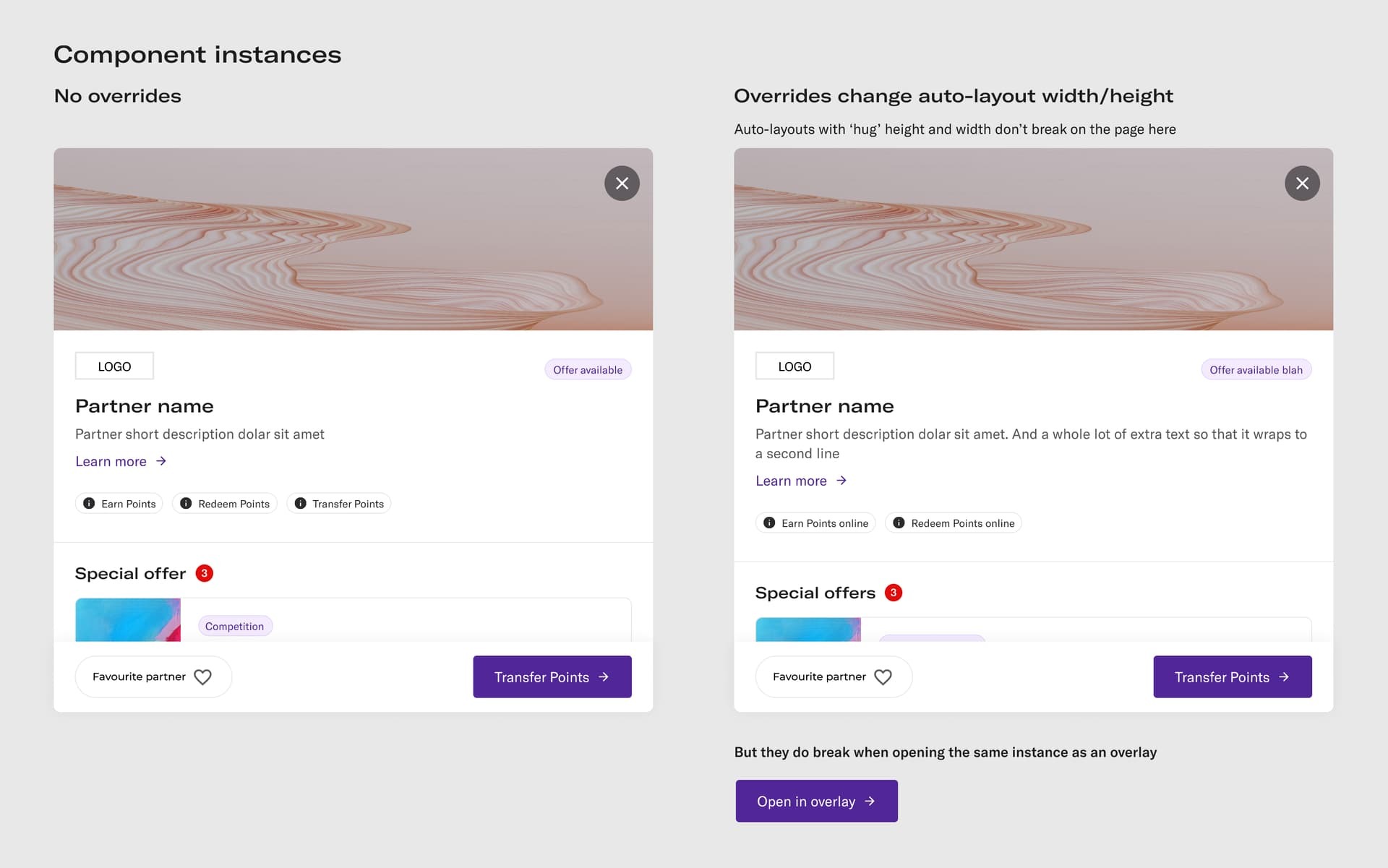
Task: Click the close button on left card
Action: [622, 183]
